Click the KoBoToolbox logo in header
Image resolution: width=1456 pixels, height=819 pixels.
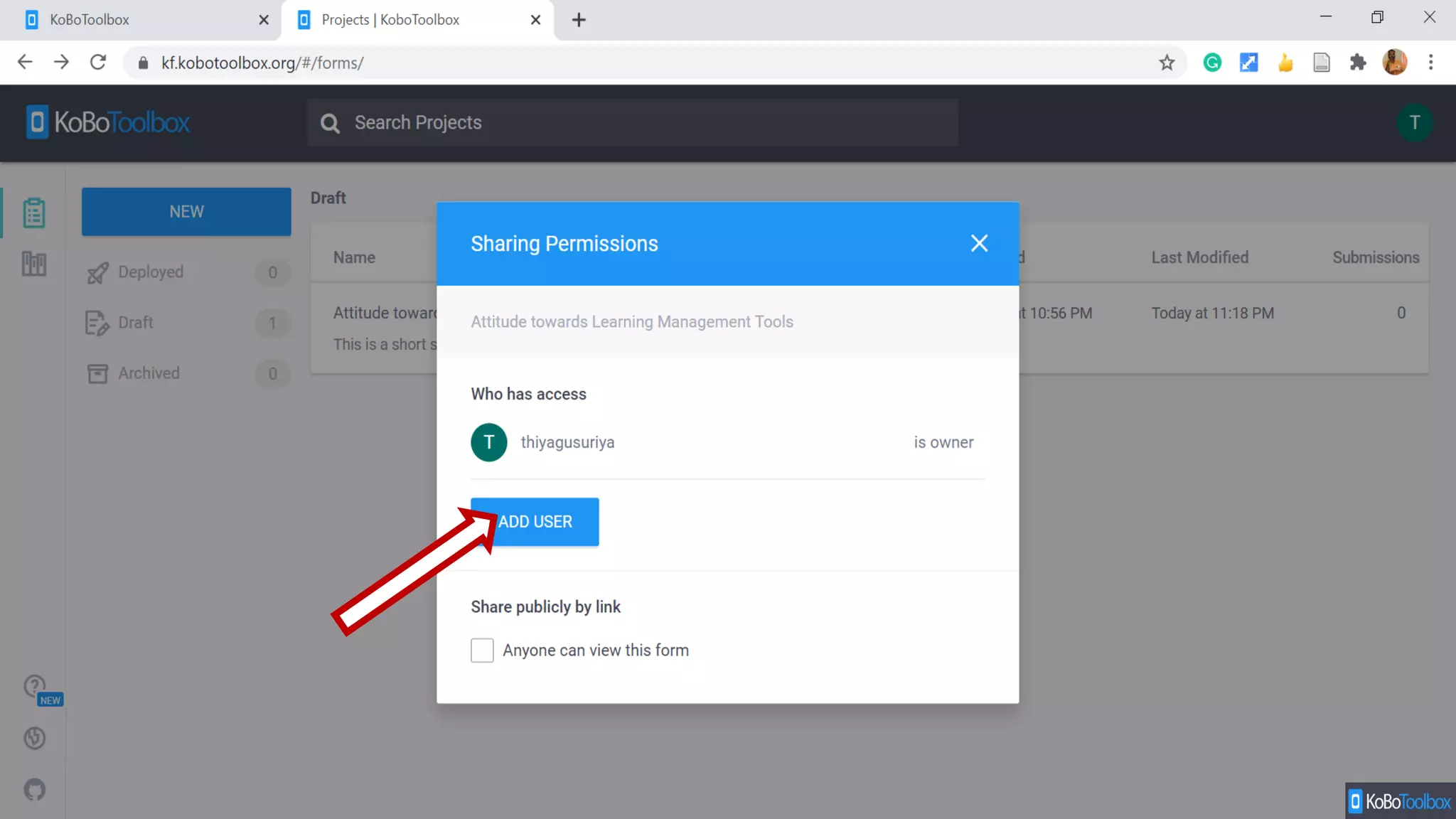108,122
